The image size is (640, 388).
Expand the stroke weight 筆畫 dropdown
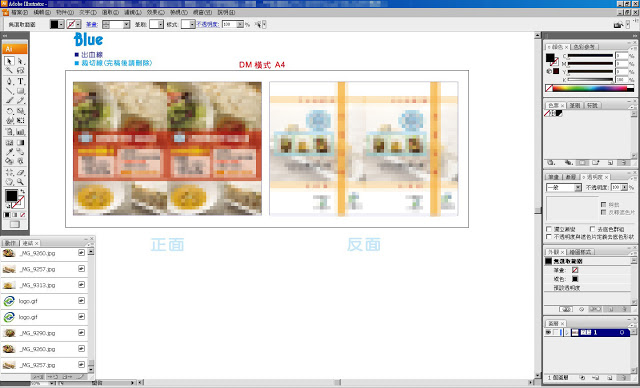[127, 24]
